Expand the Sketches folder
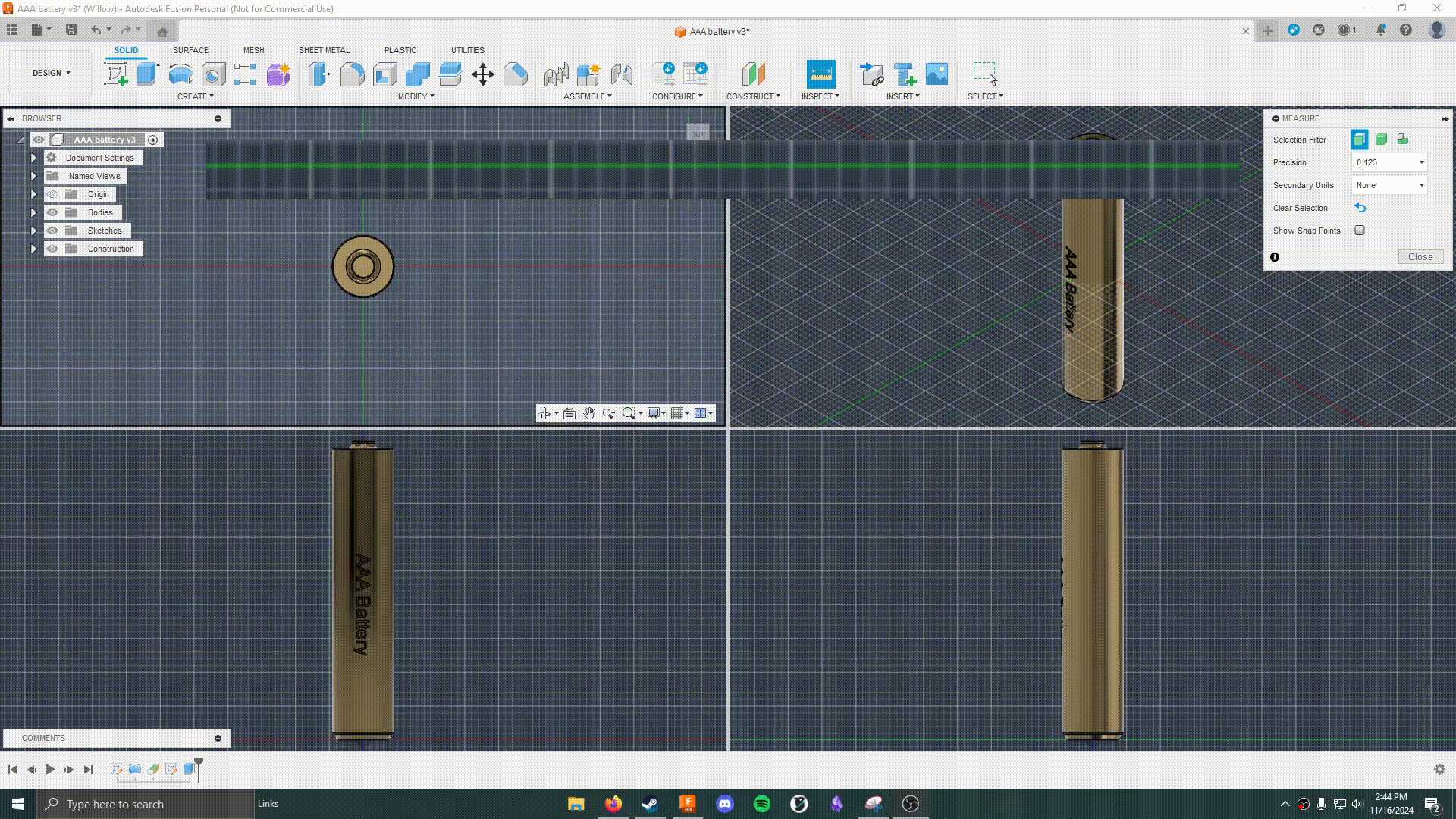The width and height of the screenshot is (1456, 819). (x=33, y=231)
